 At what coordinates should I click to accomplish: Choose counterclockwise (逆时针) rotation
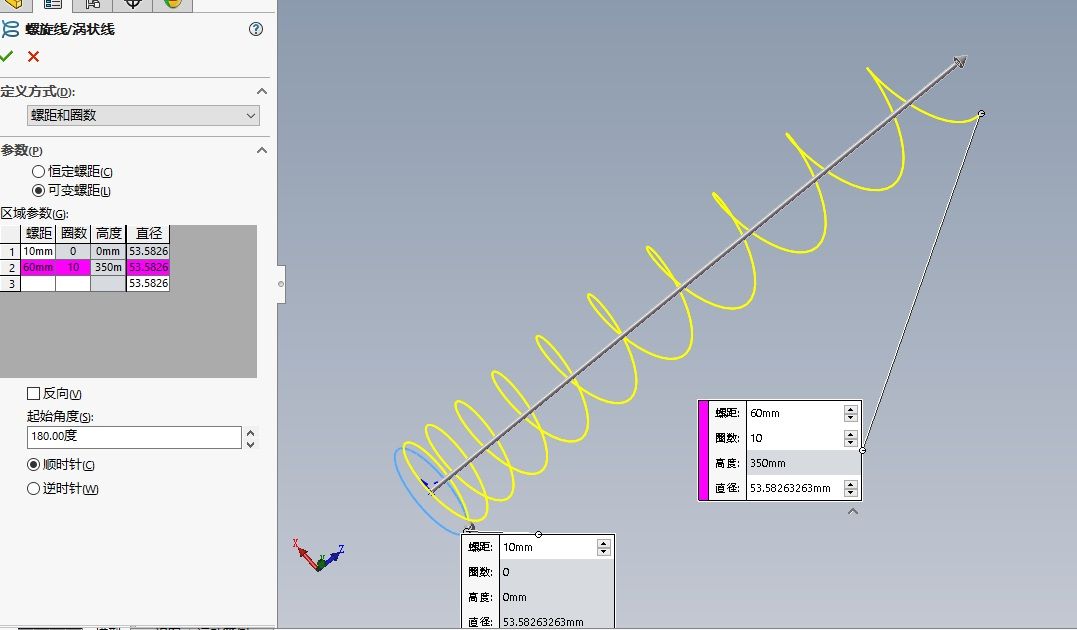coord(34,489)
